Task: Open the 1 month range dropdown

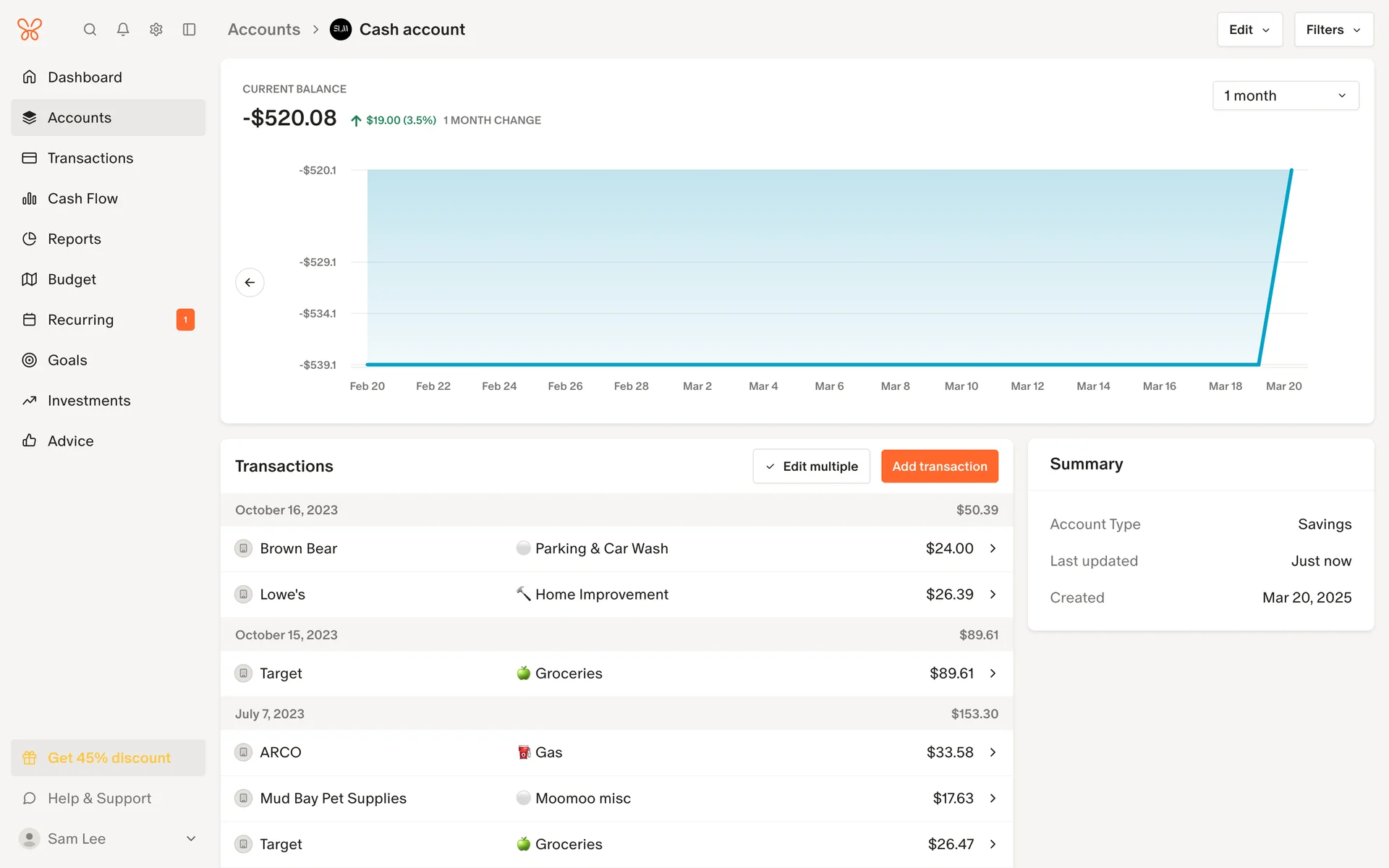Action: [1285, 95]
